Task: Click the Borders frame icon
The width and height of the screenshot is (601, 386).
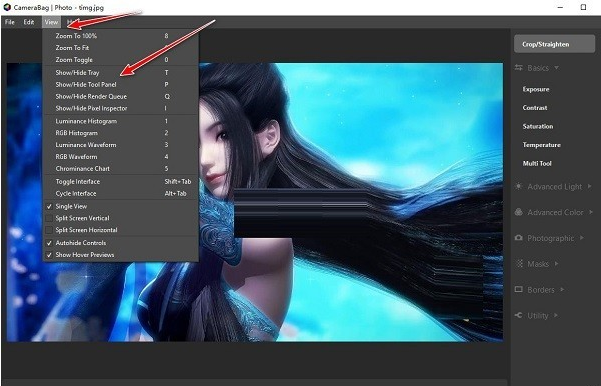Action: pyautogui.click(x=519, y=289)
